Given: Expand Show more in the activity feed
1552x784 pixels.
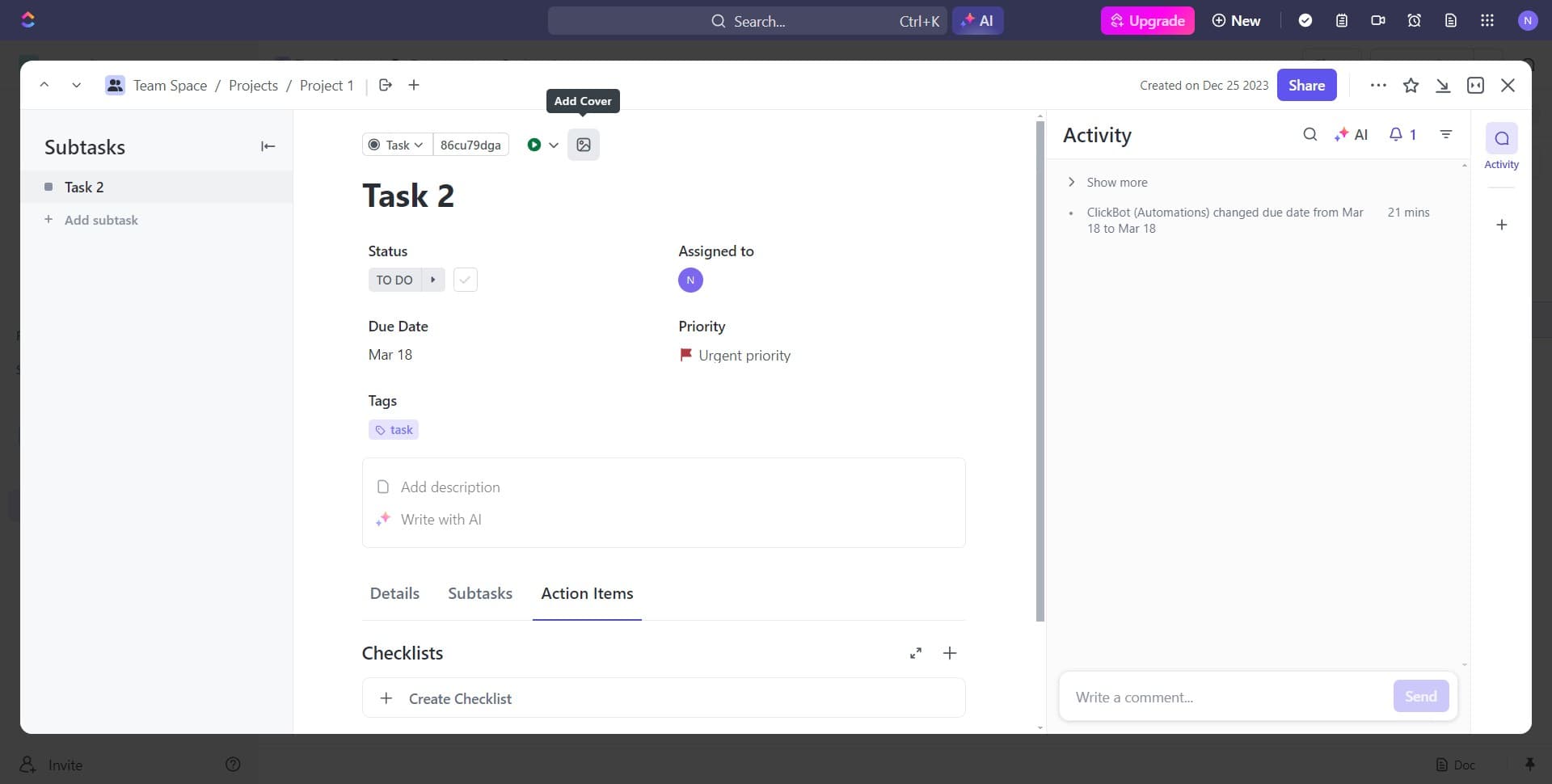Looking at the screenshot, I should (1118, 182).
